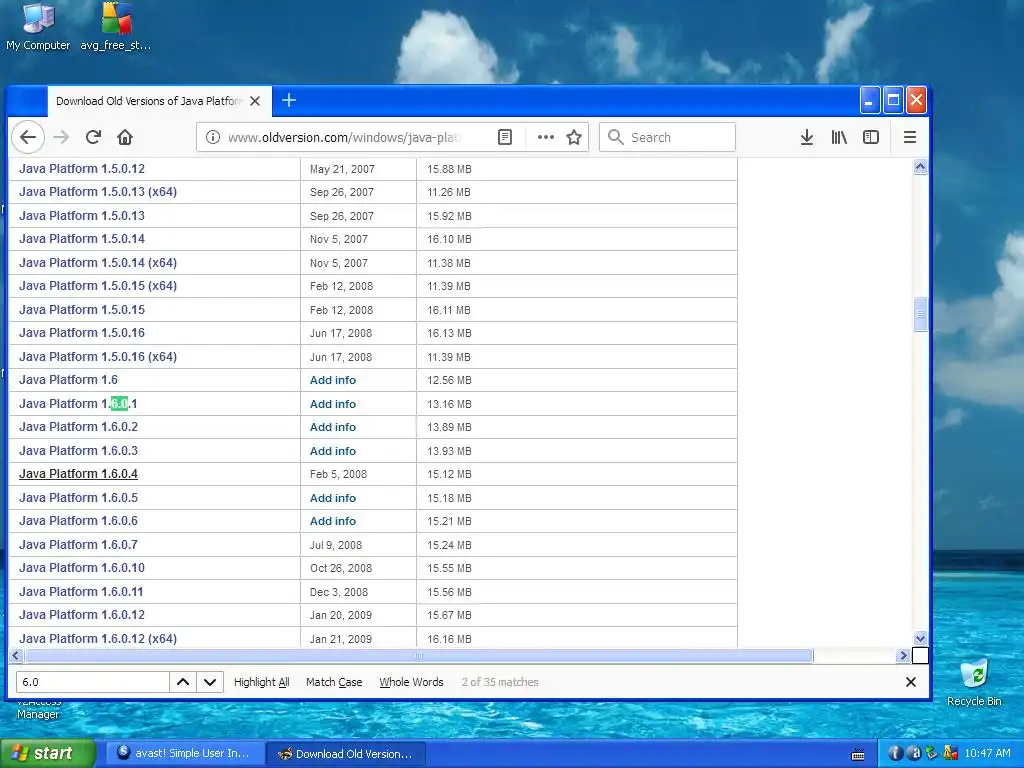Viewport: 1024px width, 768px height.
Task: Open Java Platform 1.6.0.1 link
Action: [78, 404]
